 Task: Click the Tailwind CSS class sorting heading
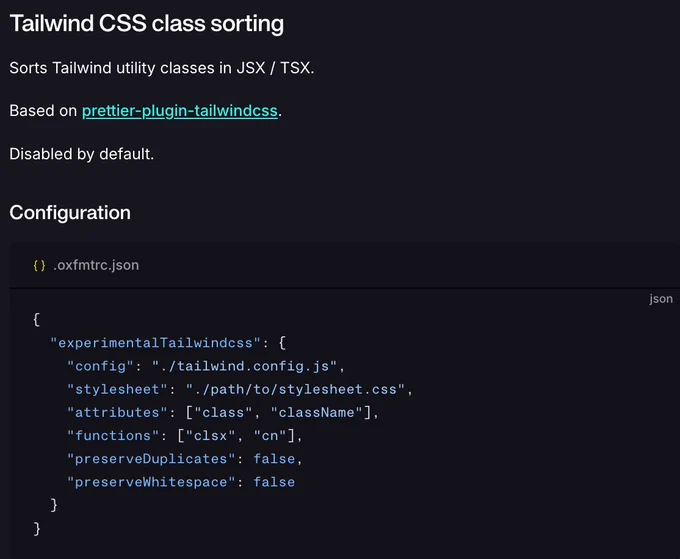coord(147,23)
